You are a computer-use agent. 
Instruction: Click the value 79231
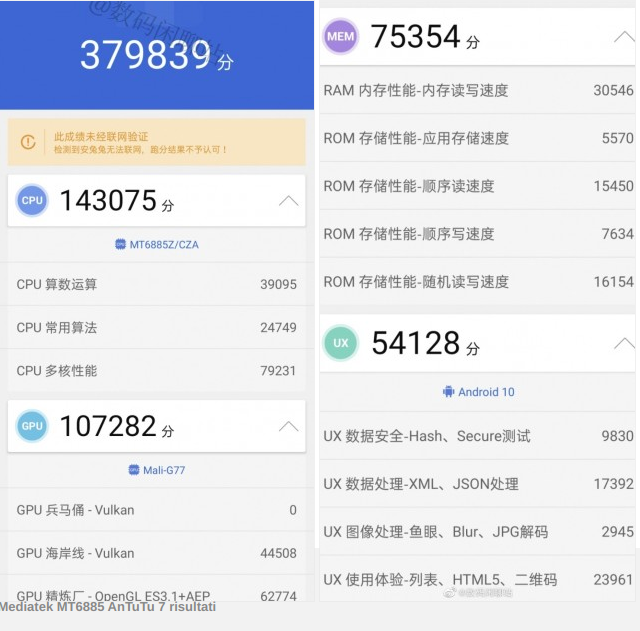coord(278,371)
